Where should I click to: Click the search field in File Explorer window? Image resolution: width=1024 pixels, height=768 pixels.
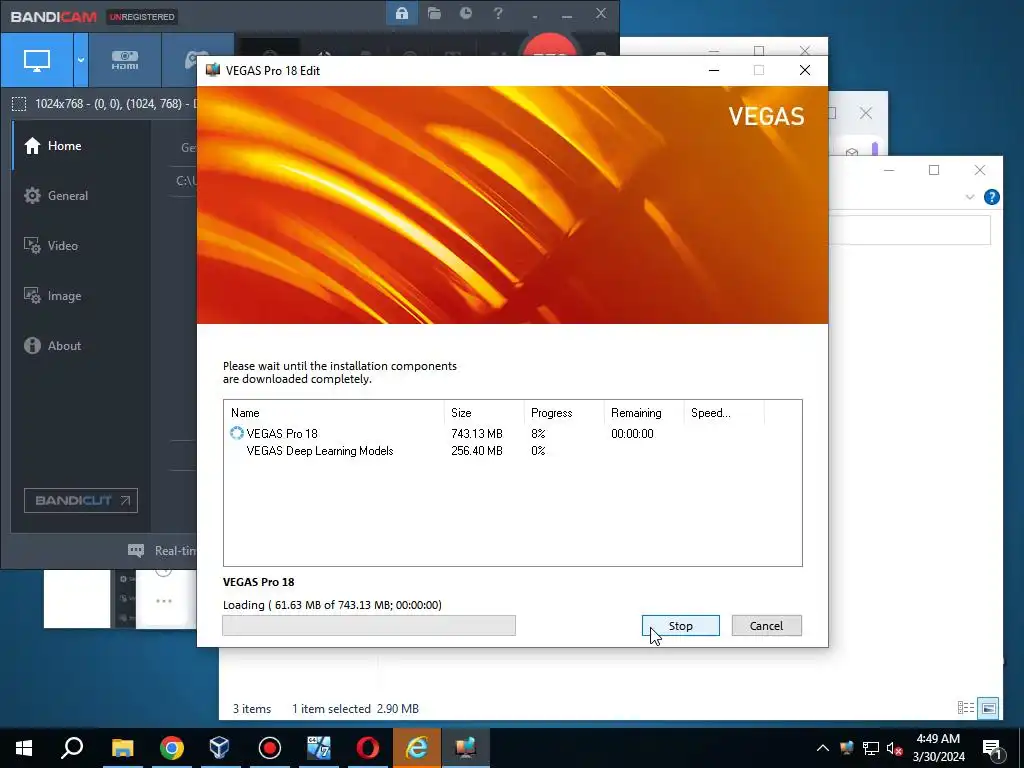tap(910, 231)
